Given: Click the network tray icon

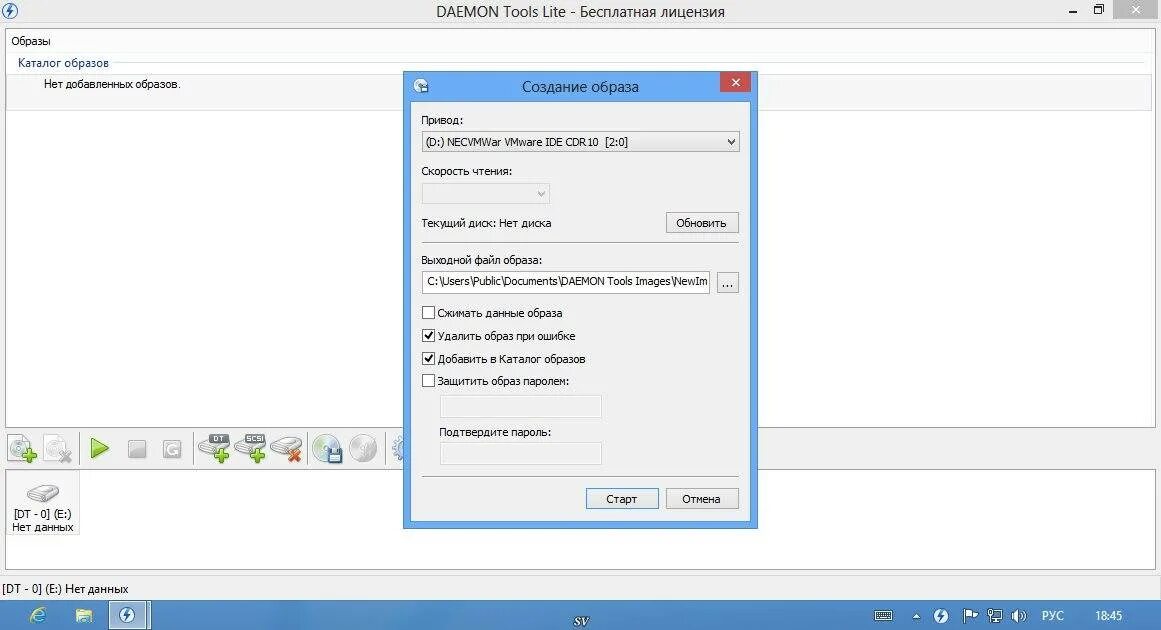Looking at the screenshot, I should coord(994,616).
